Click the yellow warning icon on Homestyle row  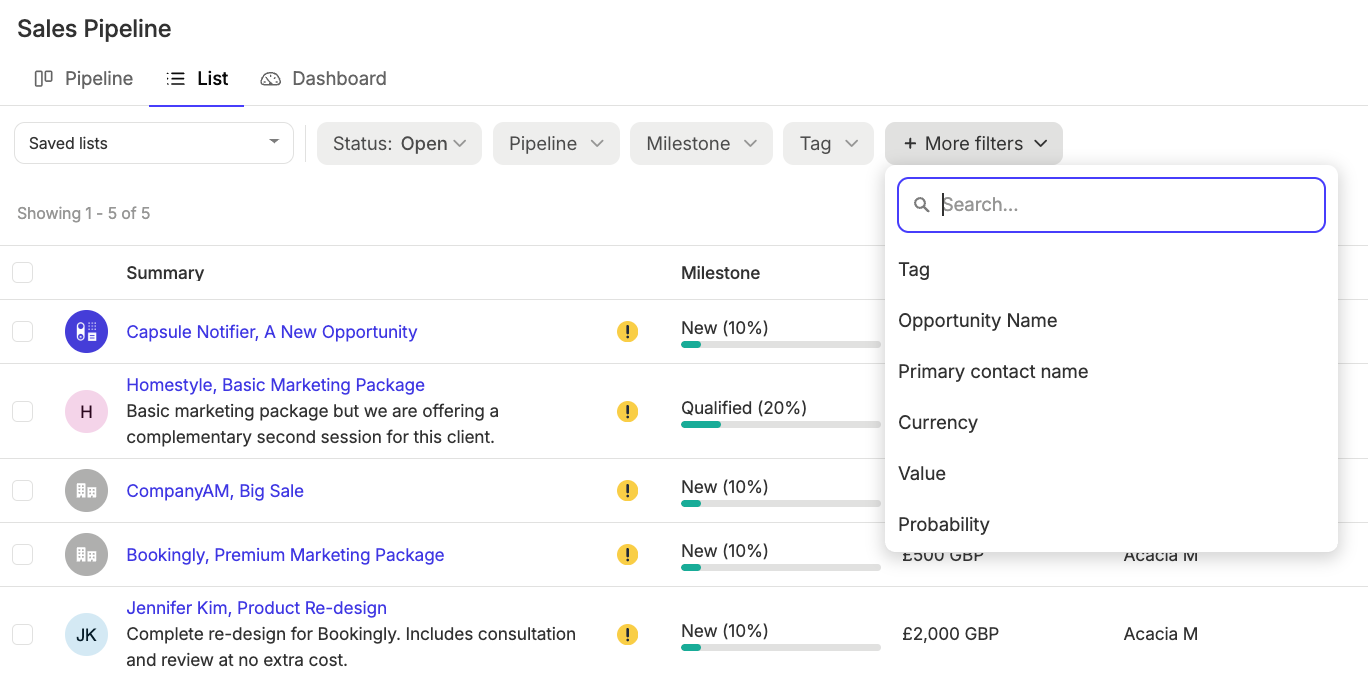point(627,411)
